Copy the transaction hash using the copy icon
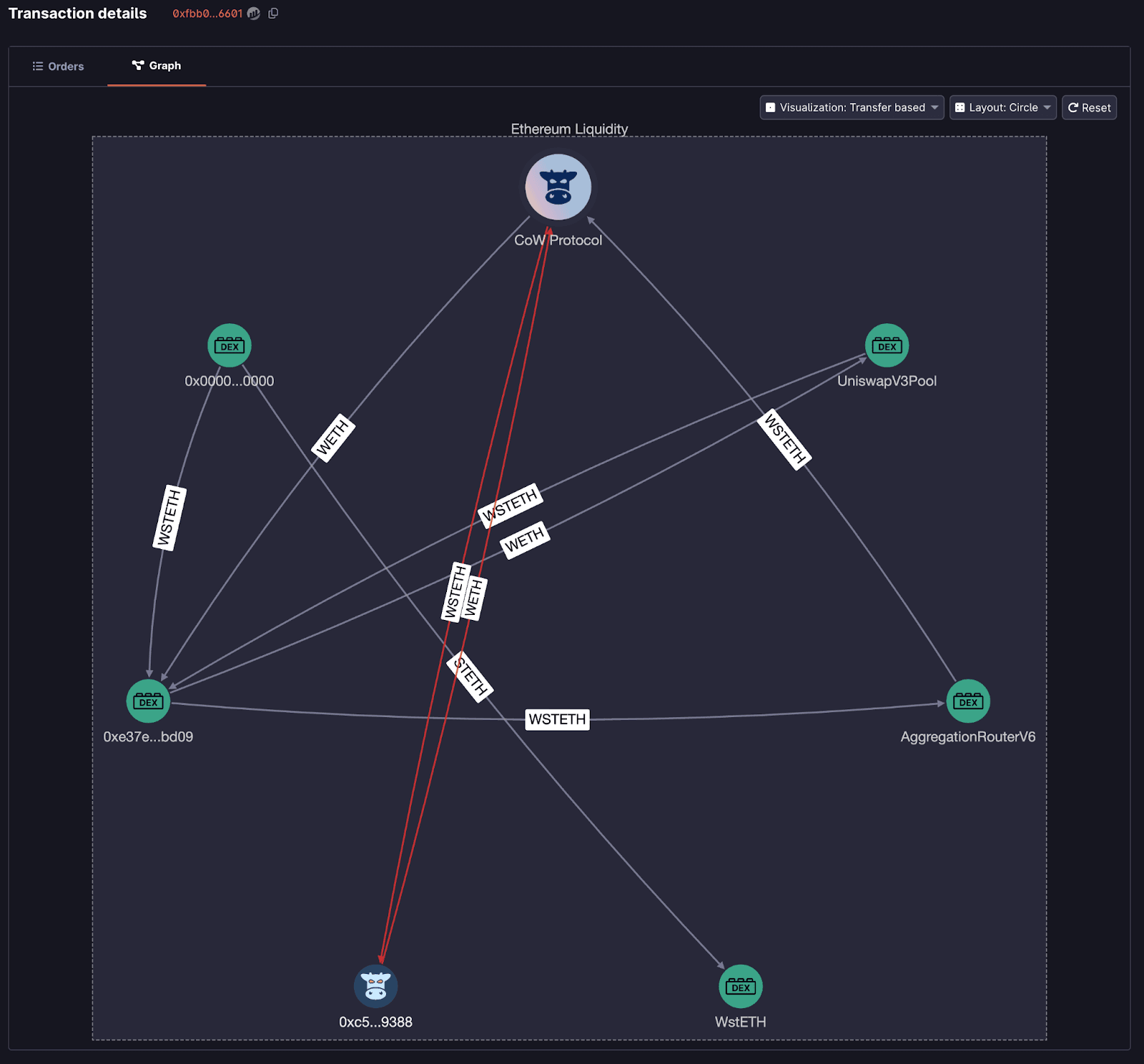1144x1064 pixels. tap(272, 13)
